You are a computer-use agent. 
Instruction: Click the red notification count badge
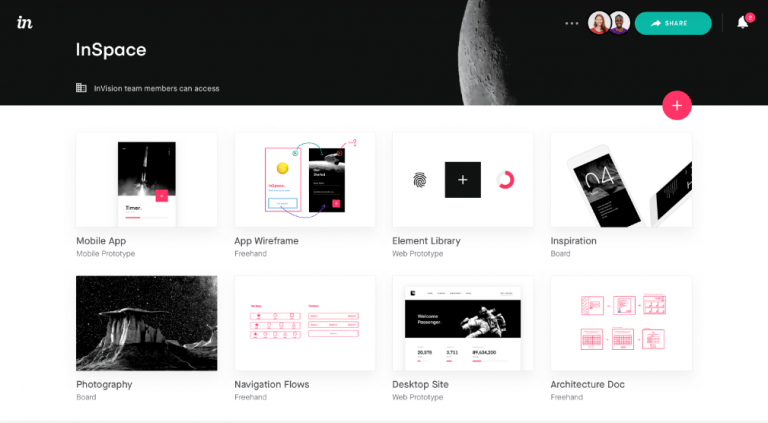pos(750,18)
